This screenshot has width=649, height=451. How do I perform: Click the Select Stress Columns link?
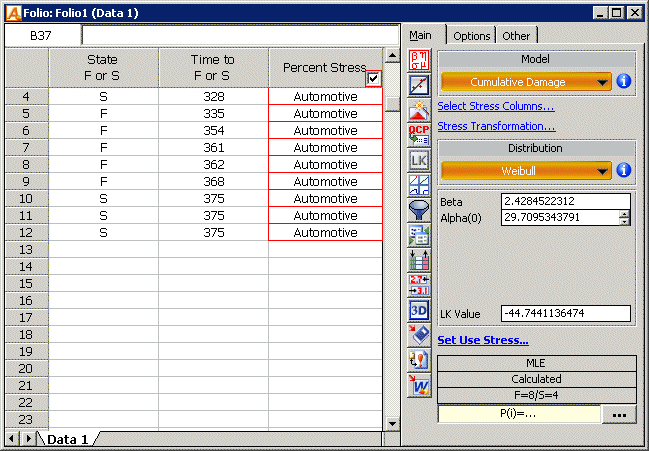click(x=496, y=106)
